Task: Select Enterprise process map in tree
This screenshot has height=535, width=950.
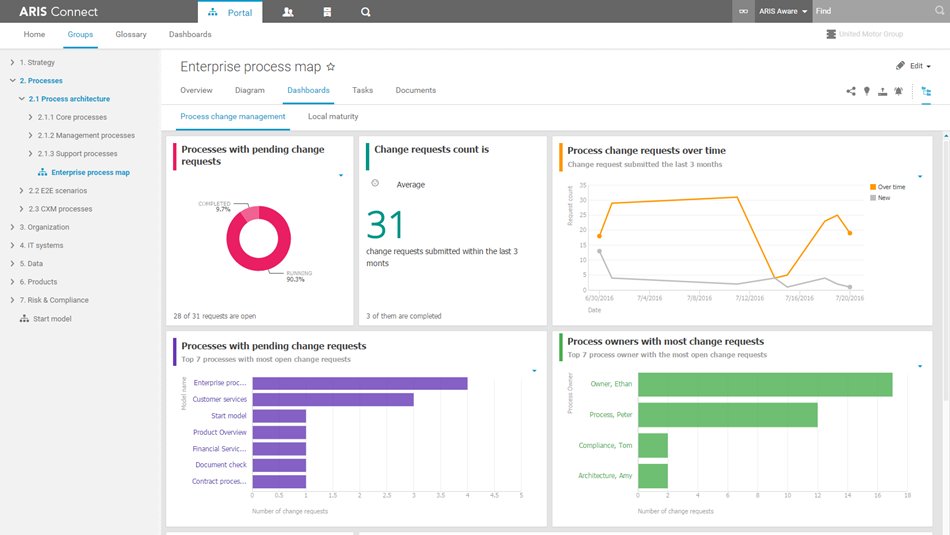Action: (x=90, y=172)
